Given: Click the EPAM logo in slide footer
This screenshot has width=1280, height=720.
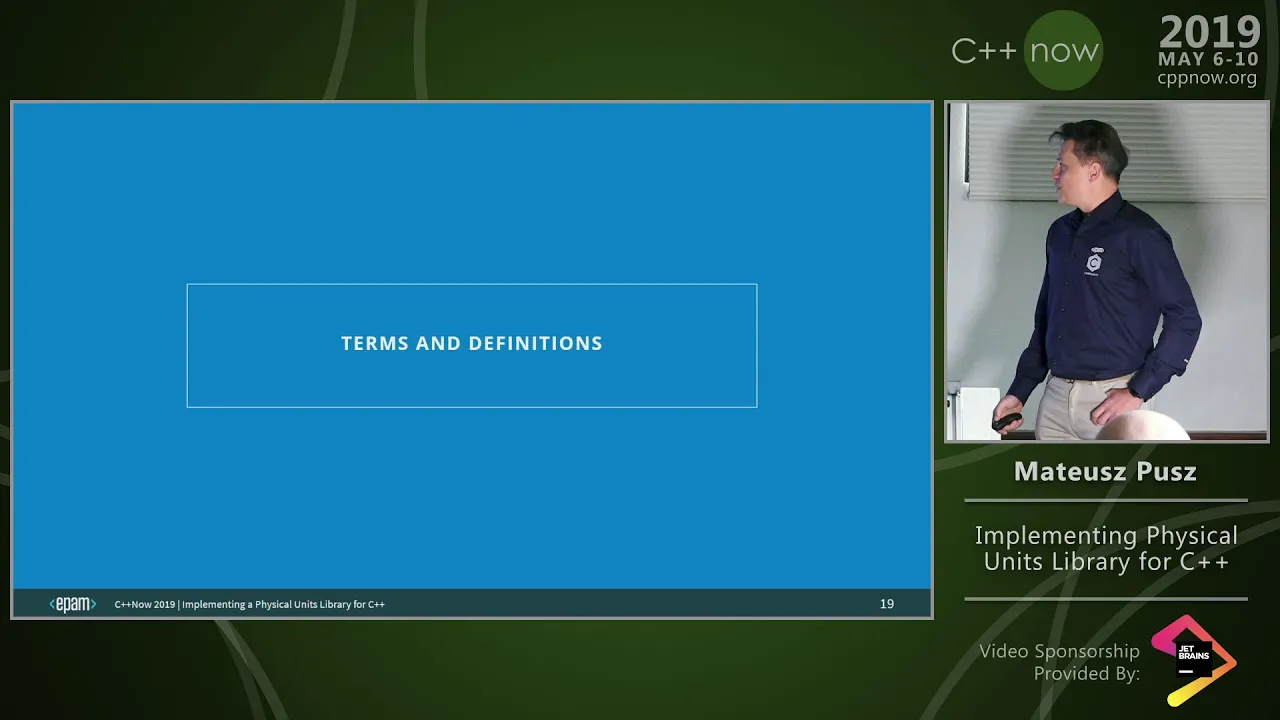Looking at the screenshot, I should (73, 604).
